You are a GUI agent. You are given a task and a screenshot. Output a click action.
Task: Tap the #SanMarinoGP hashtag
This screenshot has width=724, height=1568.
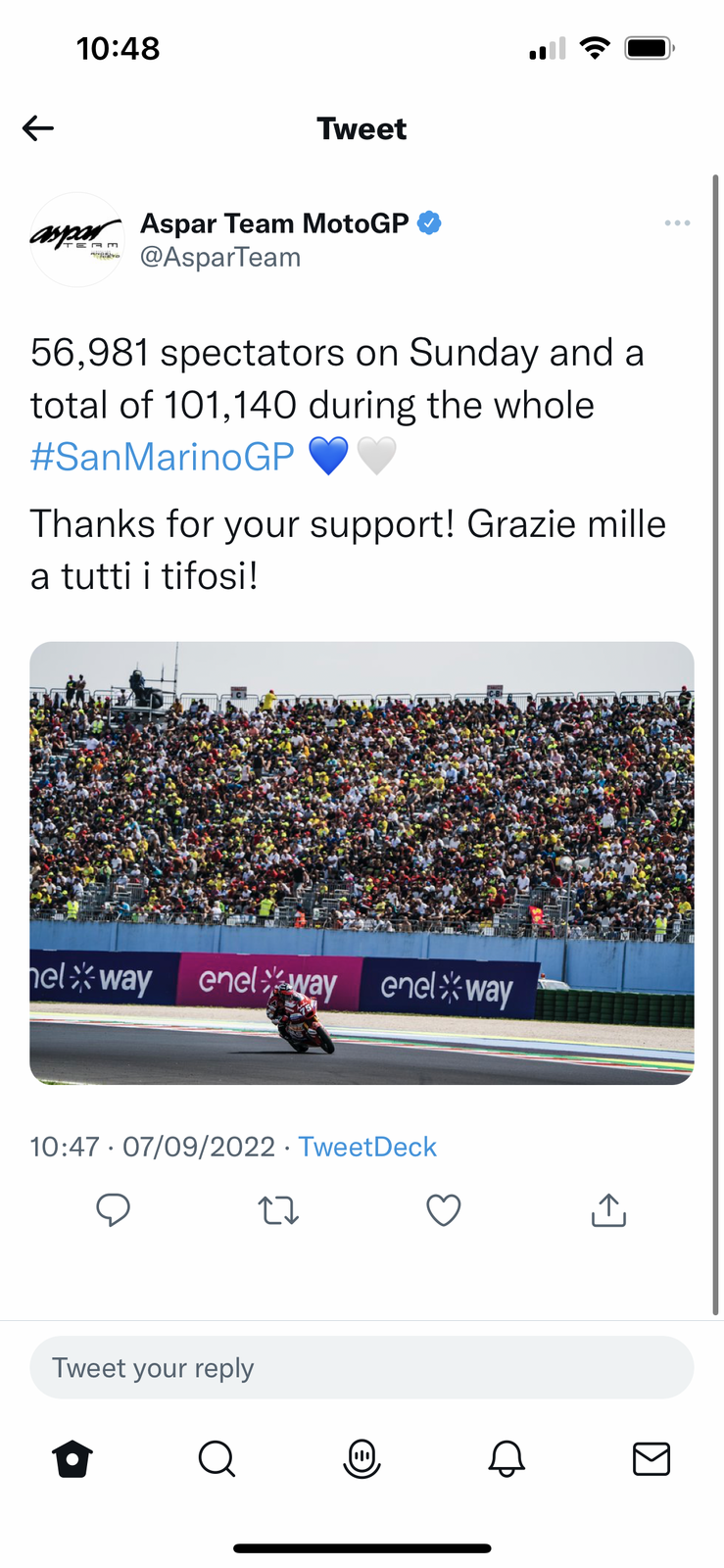click(x=163, y=457)
